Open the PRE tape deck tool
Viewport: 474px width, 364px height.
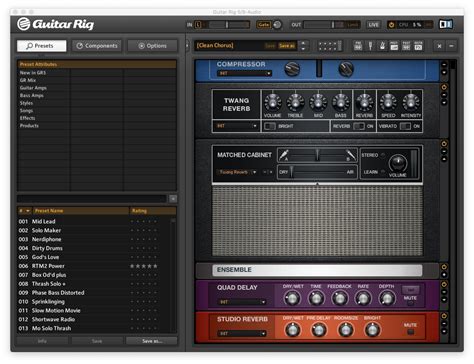point(358,46)
